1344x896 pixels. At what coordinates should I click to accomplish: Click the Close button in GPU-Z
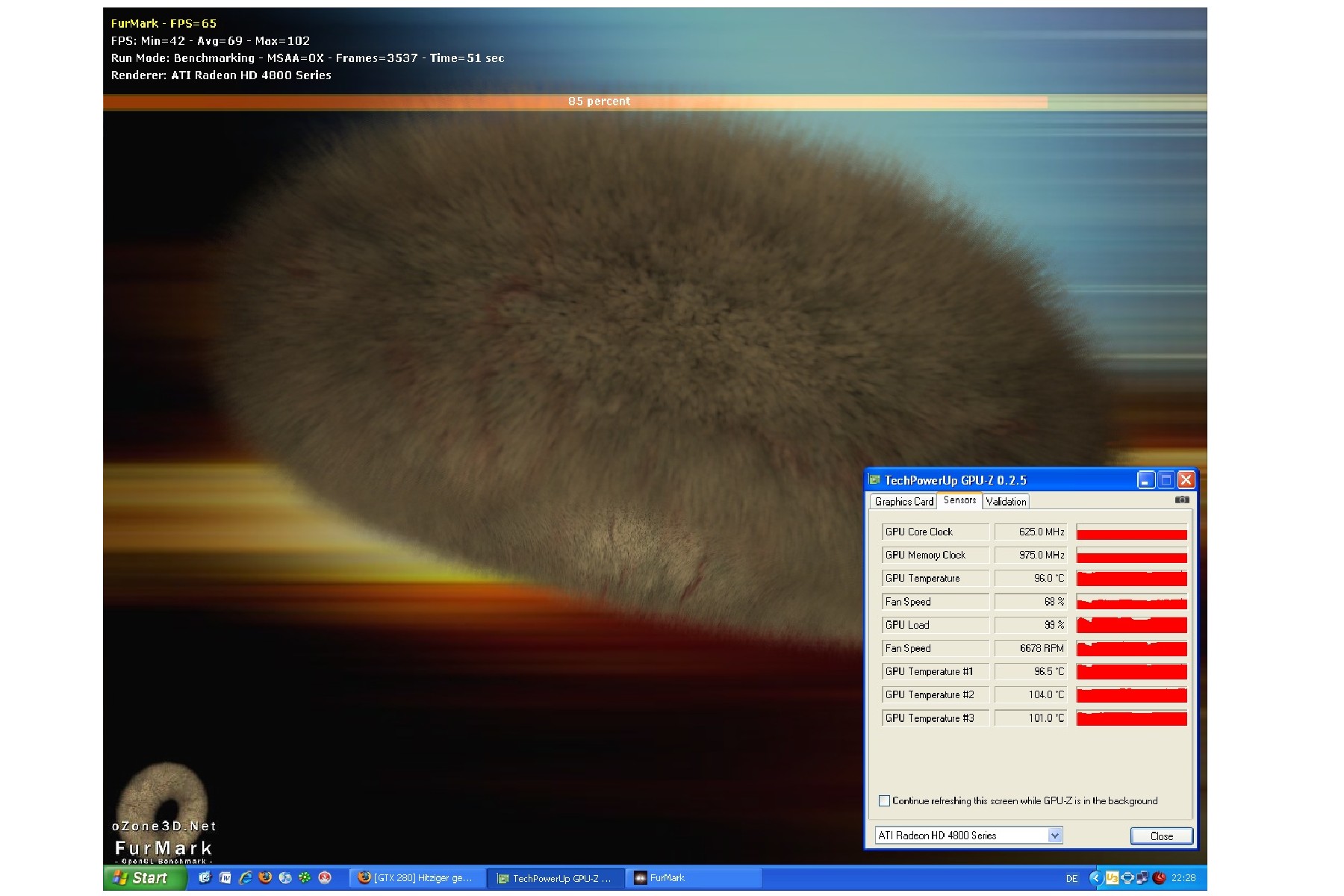tap(1161, 836)
